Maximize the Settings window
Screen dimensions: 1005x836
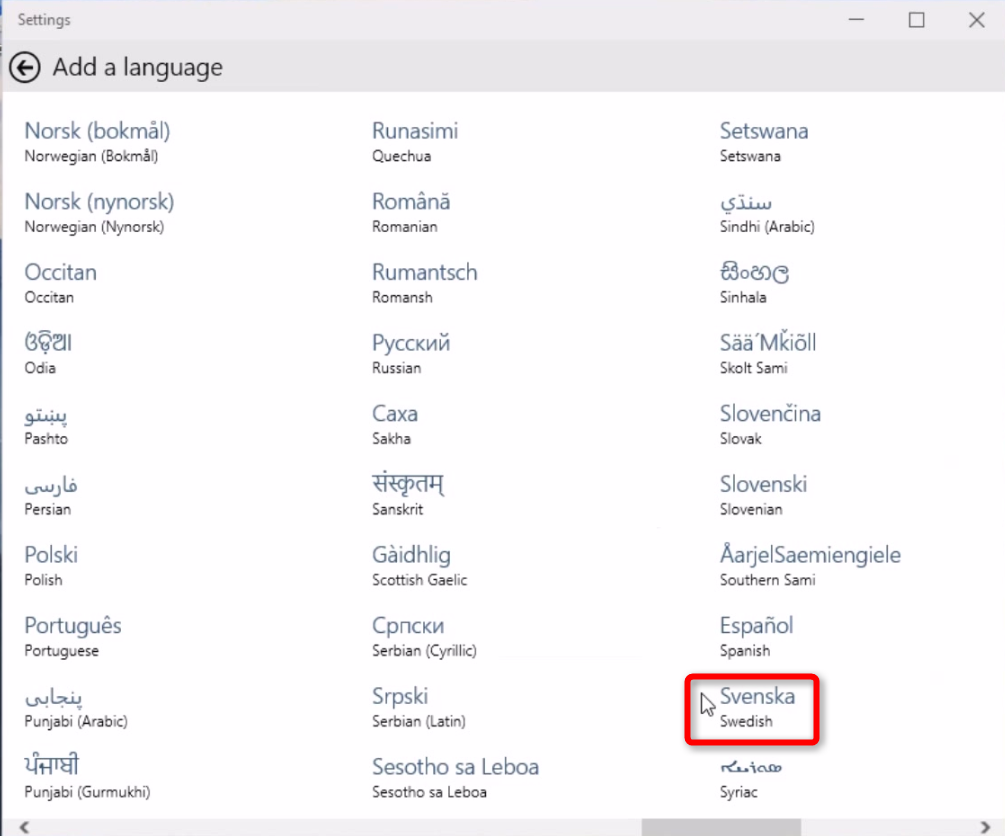point(917,20)
